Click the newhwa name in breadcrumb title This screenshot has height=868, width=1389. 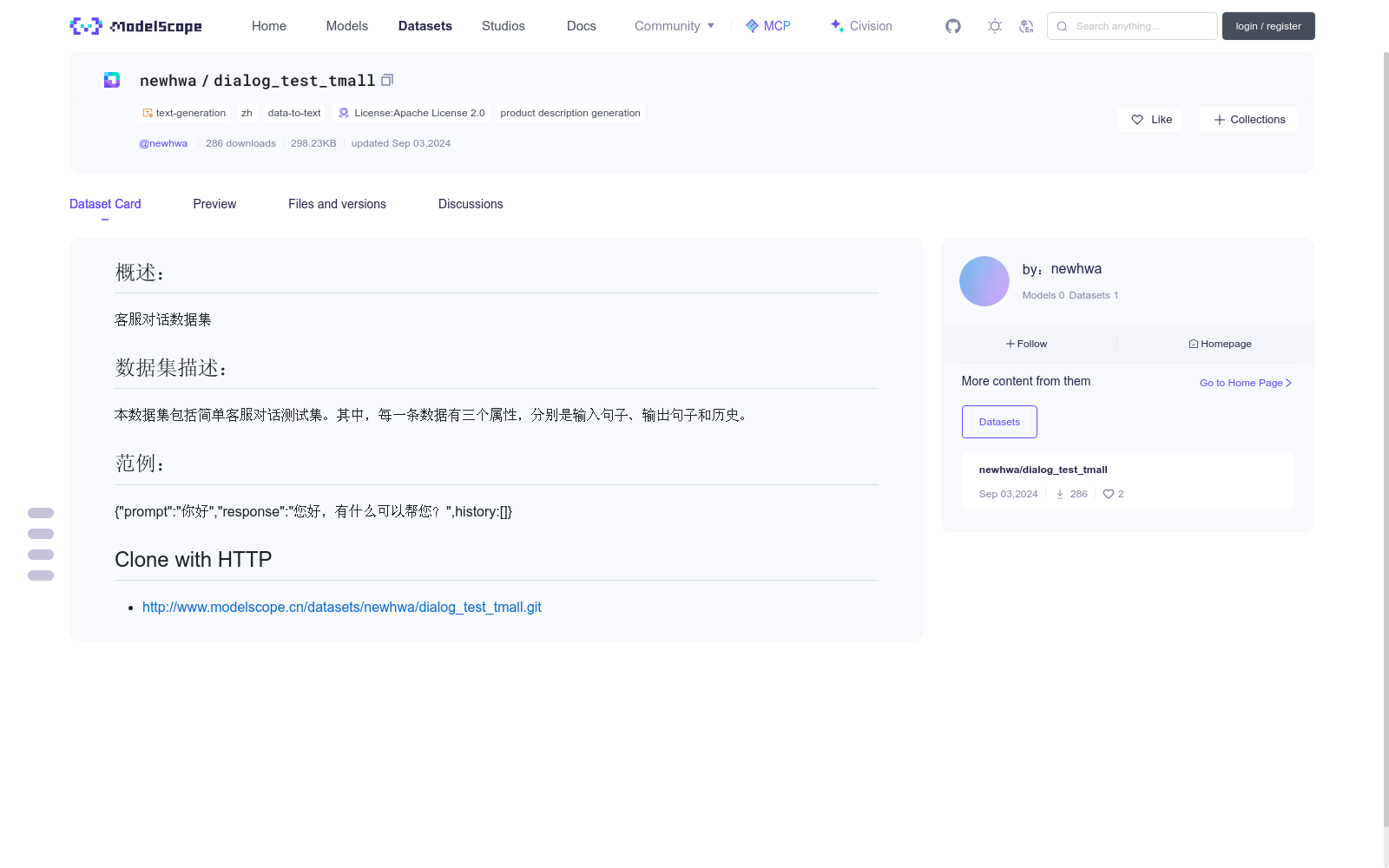(x=168, y=80)
